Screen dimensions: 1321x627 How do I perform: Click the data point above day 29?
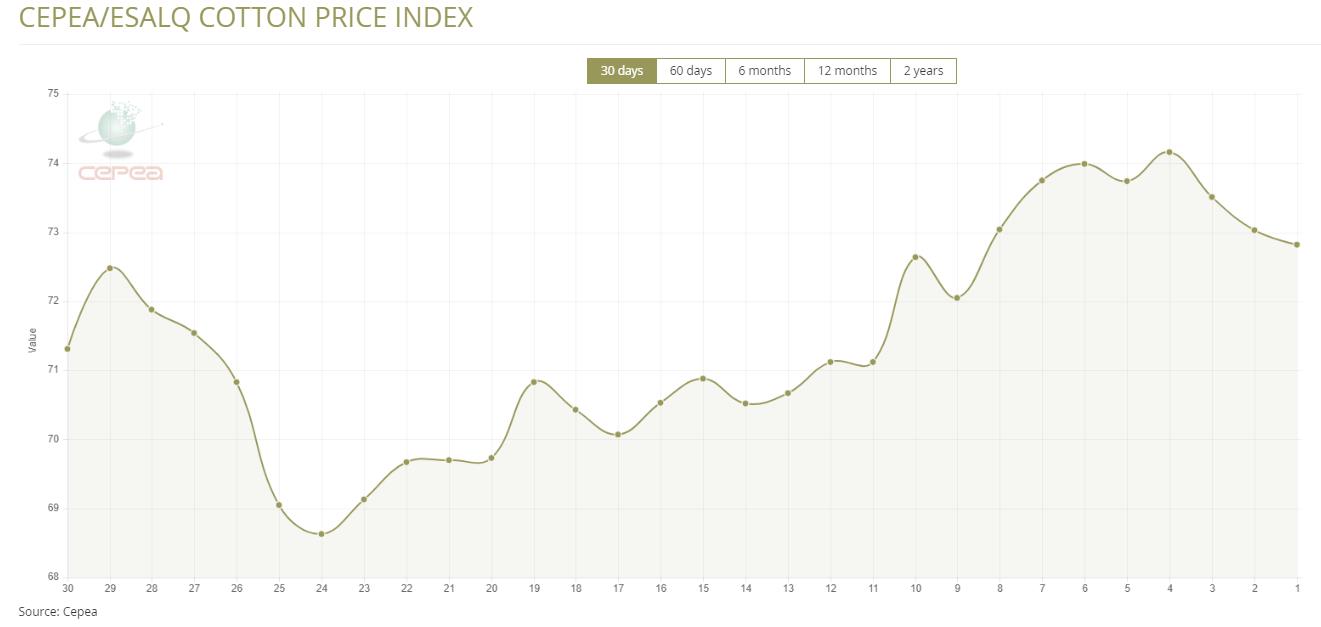click(x=110, y=268)
